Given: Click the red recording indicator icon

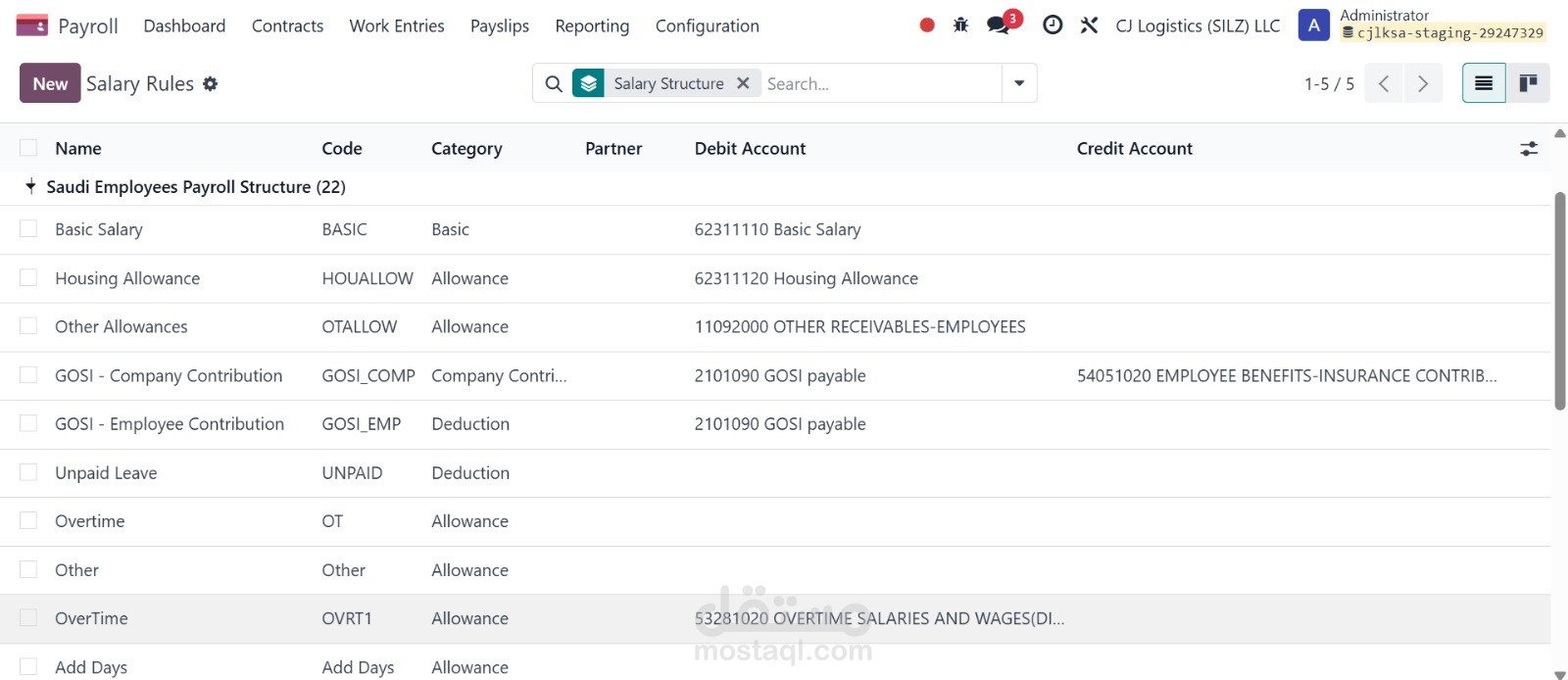Looking at the screenshot, I should click(927, 25).
